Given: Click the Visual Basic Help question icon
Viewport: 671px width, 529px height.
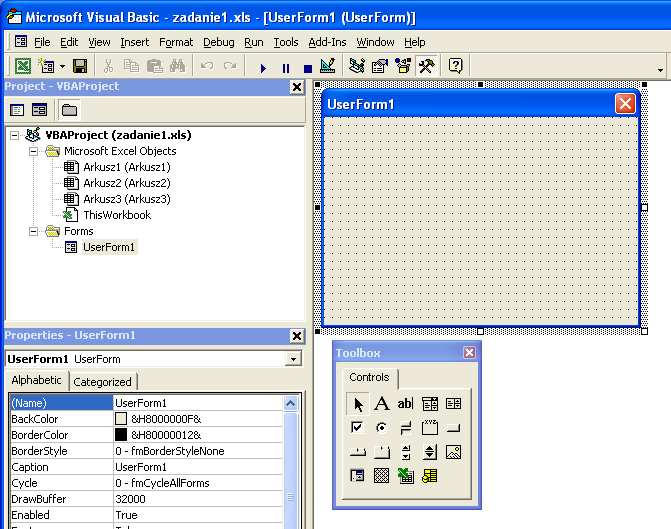Looking at the screenshot, I should [x=456, y=66].
